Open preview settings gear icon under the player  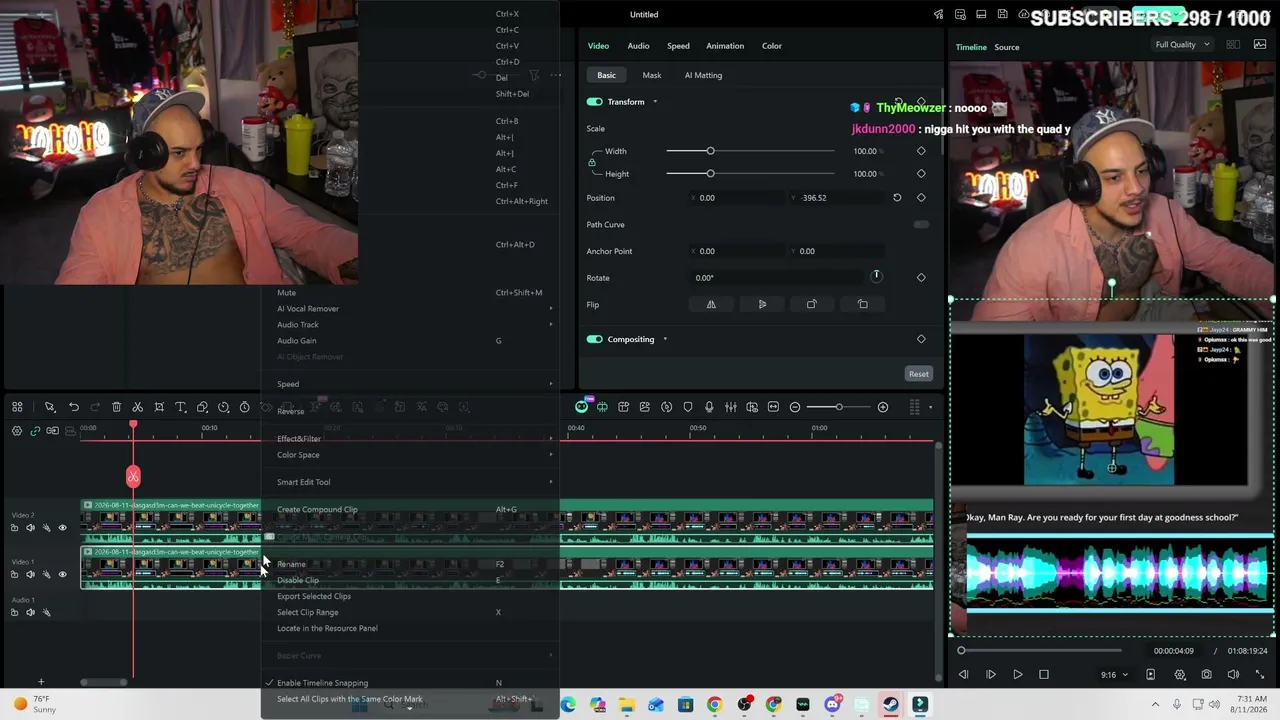(x=1180, y=675)
